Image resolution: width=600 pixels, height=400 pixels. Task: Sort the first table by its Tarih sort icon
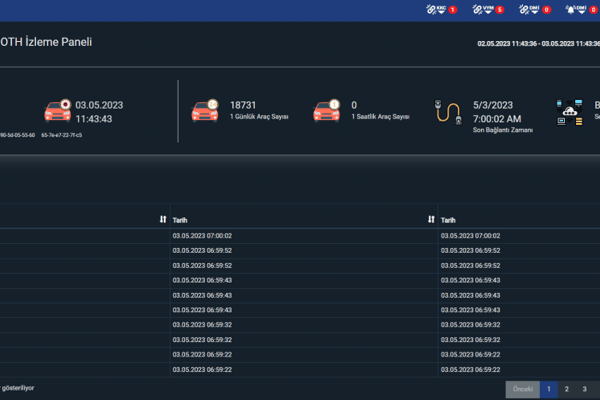163,219
